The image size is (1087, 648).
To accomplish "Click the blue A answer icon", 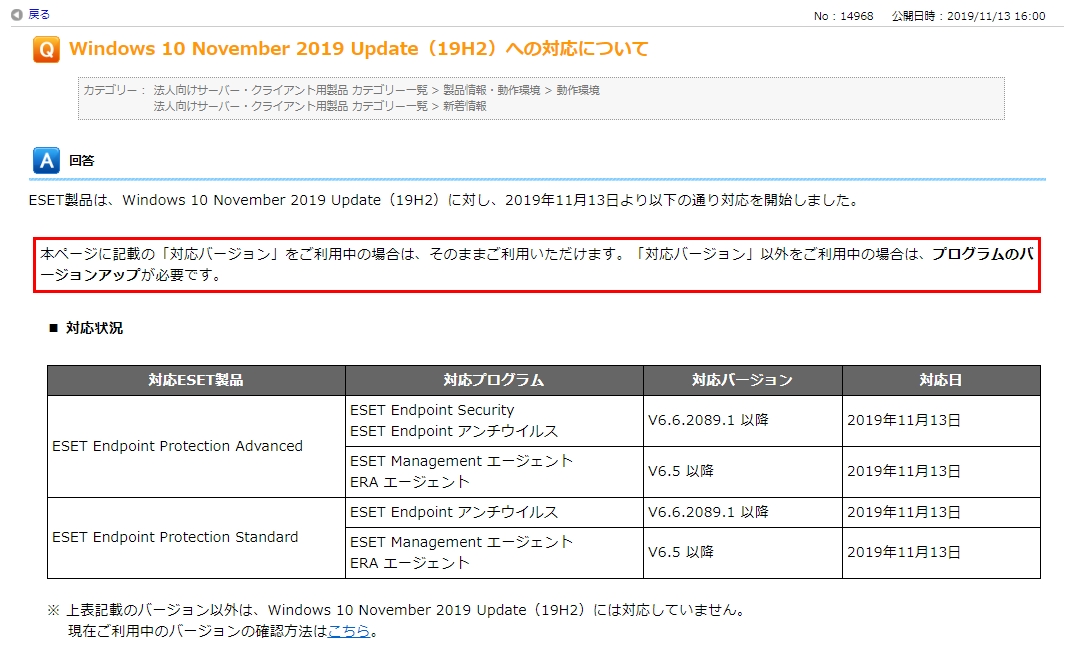I will pyautogui.click(x=46, y=161).
